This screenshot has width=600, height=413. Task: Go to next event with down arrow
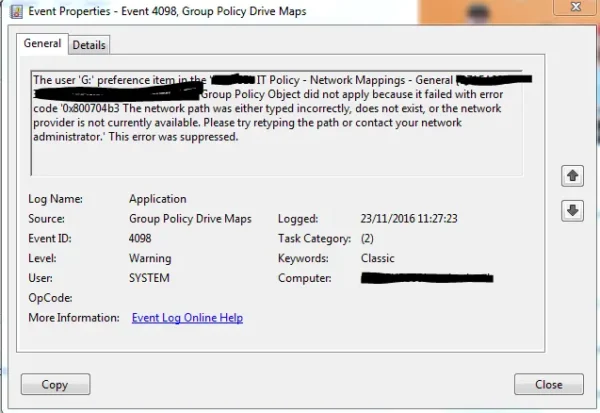(572, 211)
